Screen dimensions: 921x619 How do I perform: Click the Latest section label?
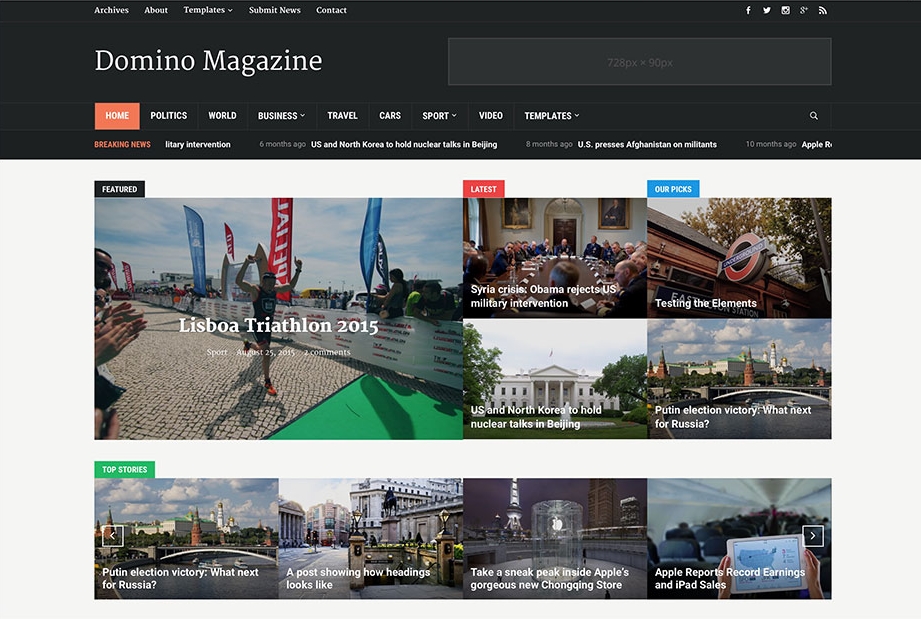pos(483,189)
